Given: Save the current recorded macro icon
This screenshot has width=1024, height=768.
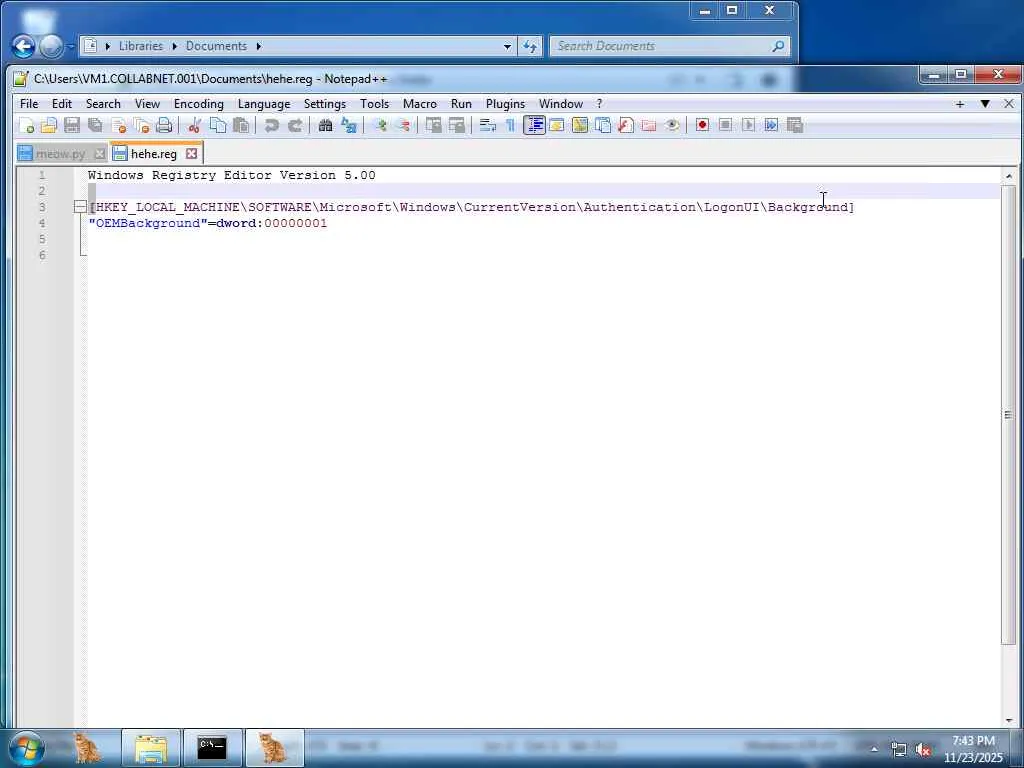Looking at the screenshot, I should click(795, 125).
